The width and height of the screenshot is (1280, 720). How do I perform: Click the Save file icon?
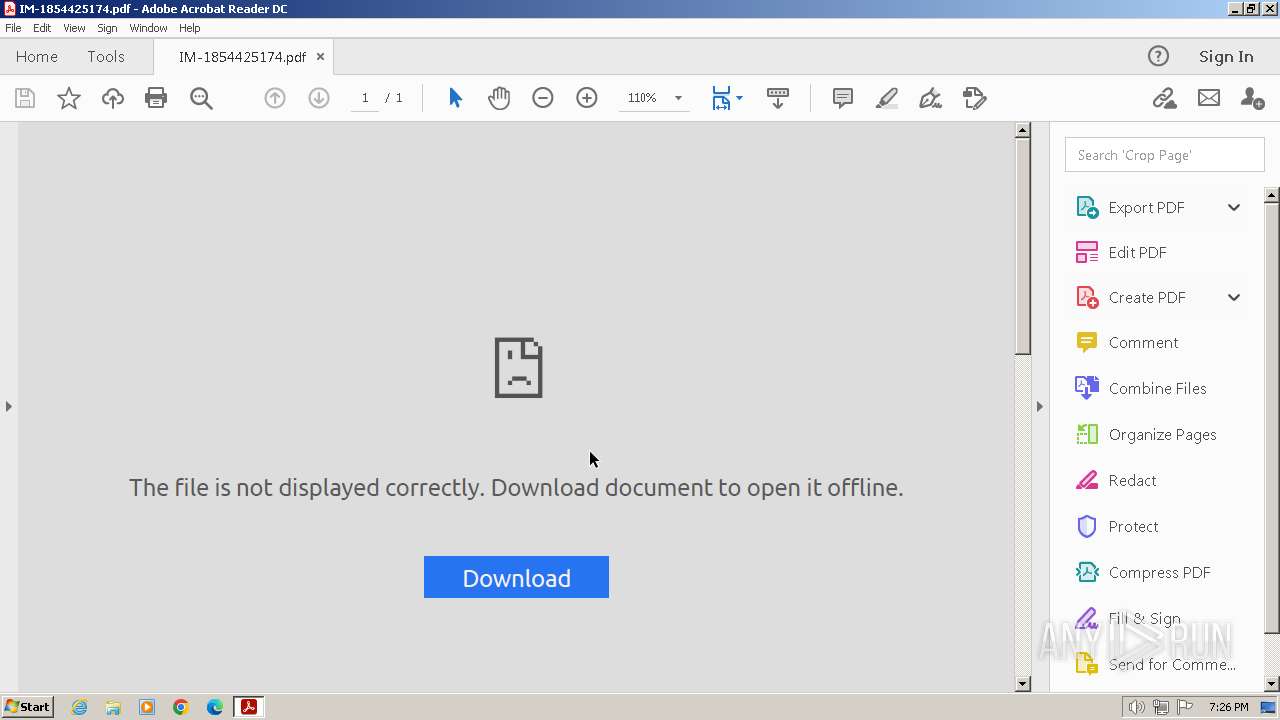tap(25, 98)
